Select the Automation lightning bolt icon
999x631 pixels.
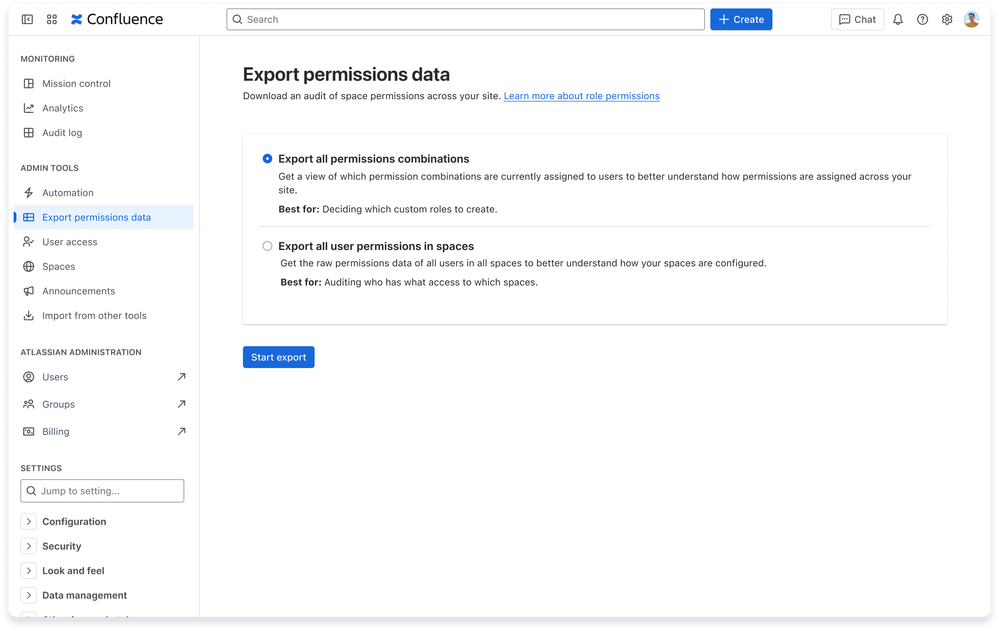click(29, 192)
